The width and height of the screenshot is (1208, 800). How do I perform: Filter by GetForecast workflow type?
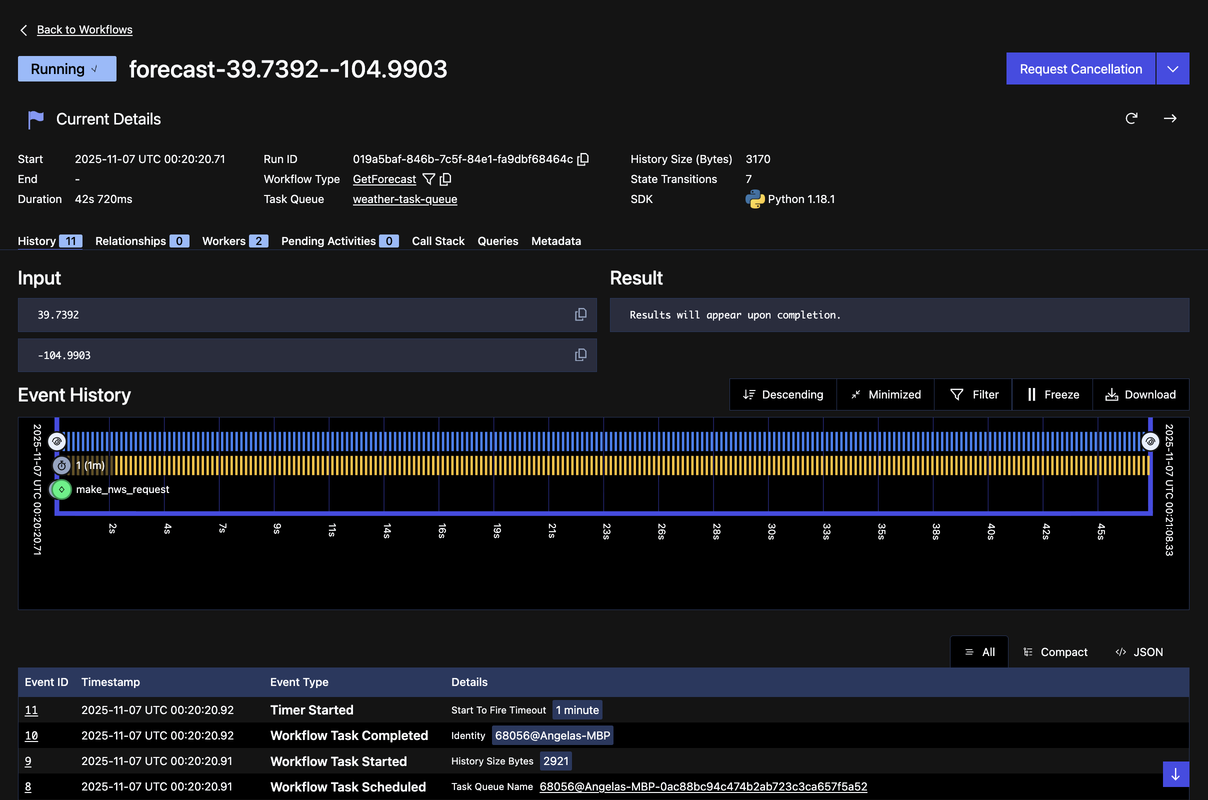429,179
